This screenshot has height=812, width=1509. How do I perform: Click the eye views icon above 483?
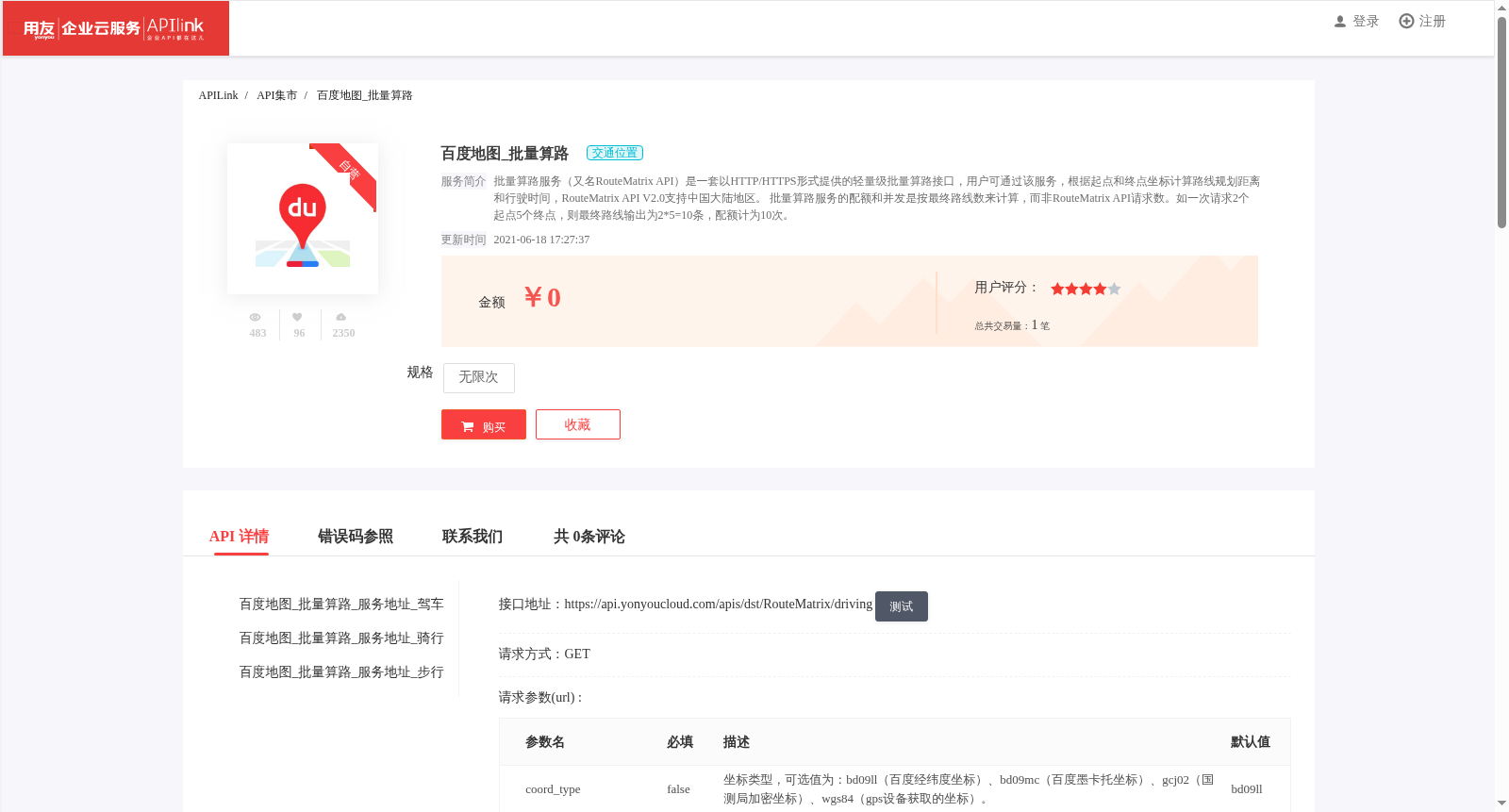pyautogui.click(x=255, y=318)
